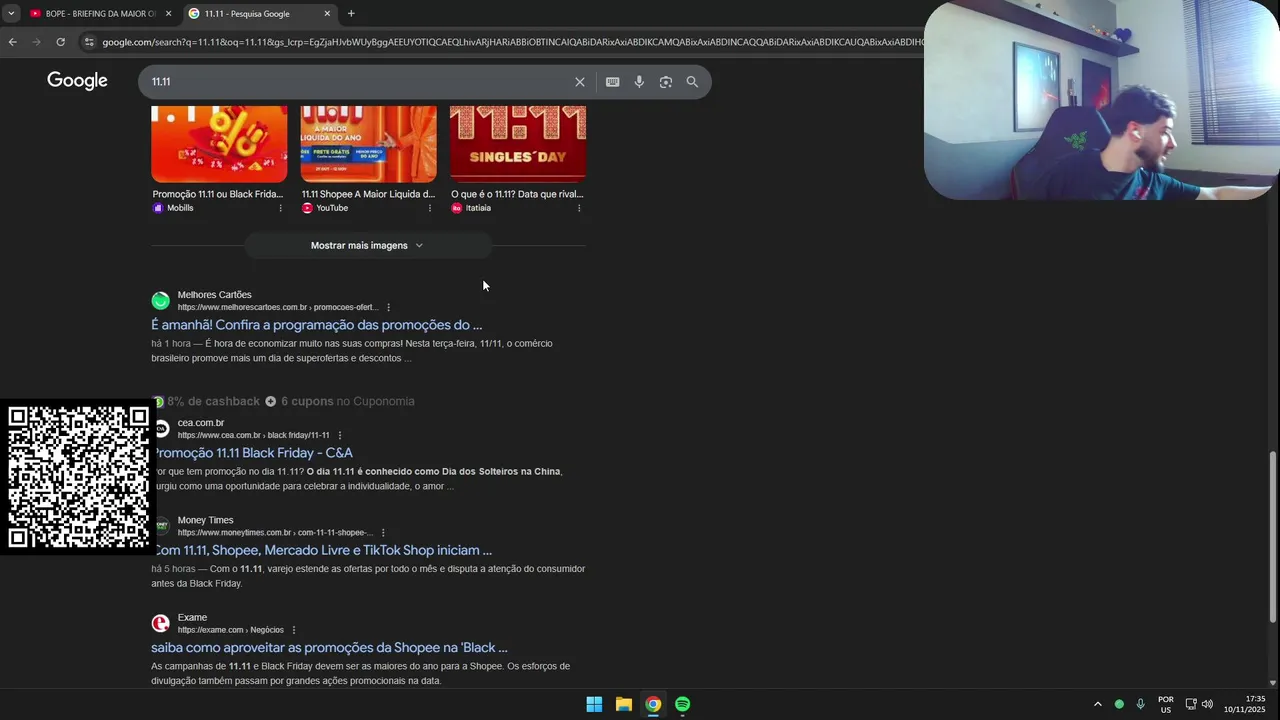Select the 11.11 - Pesquisa Google tab
Screen dimensions: 1280x720
260,14
